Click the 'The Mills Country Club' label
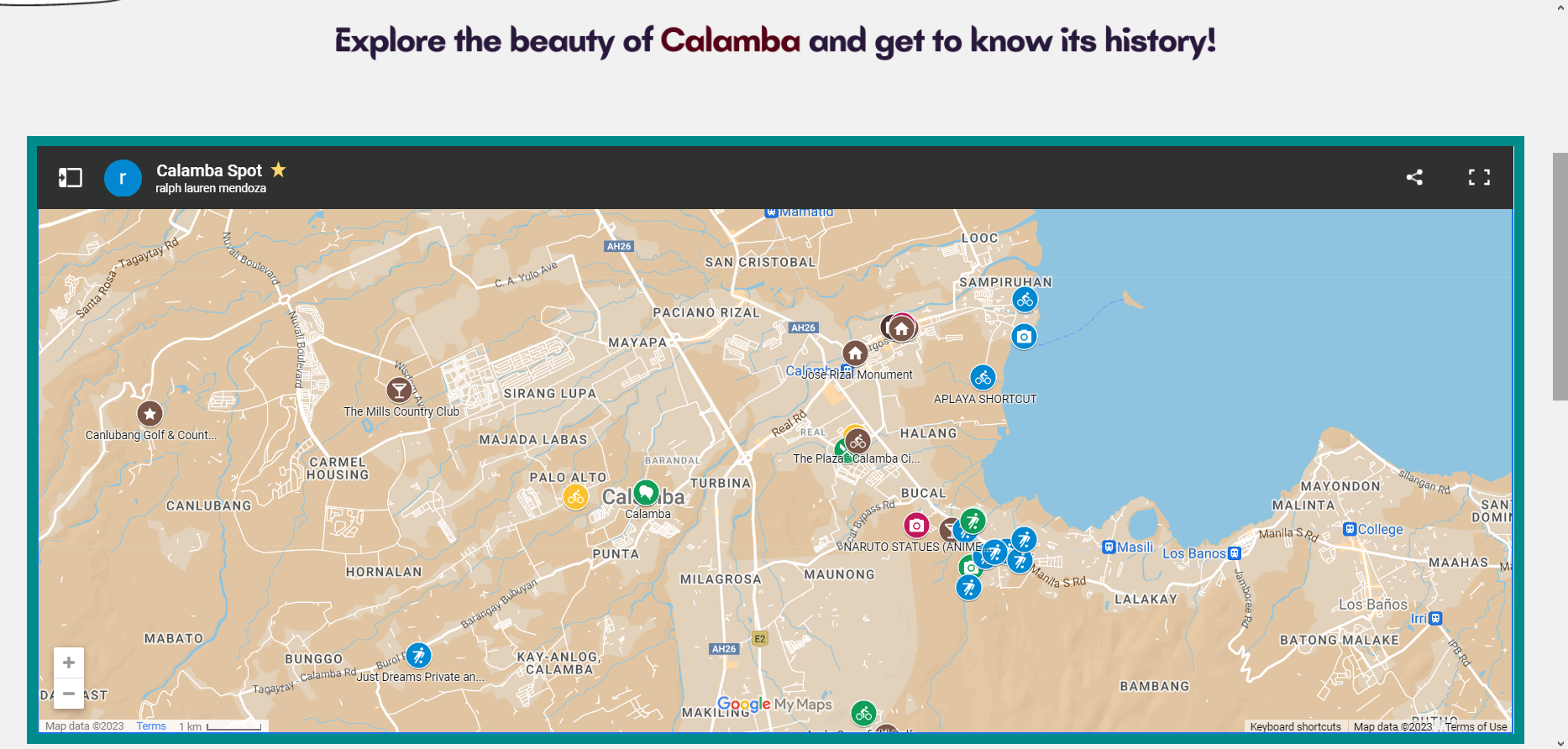The height and width of the screenshot is (749, 1568). [x=401, y=411]
